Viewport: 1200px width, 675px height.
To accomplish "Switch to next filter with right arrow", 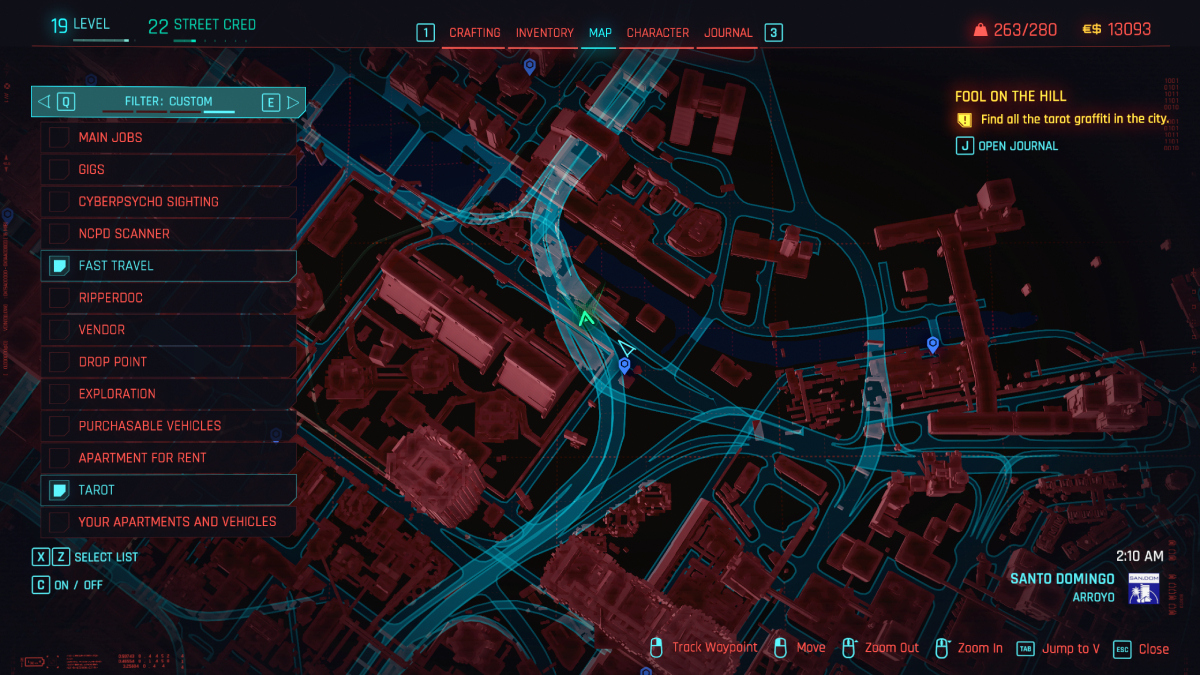I will [293, 101].
